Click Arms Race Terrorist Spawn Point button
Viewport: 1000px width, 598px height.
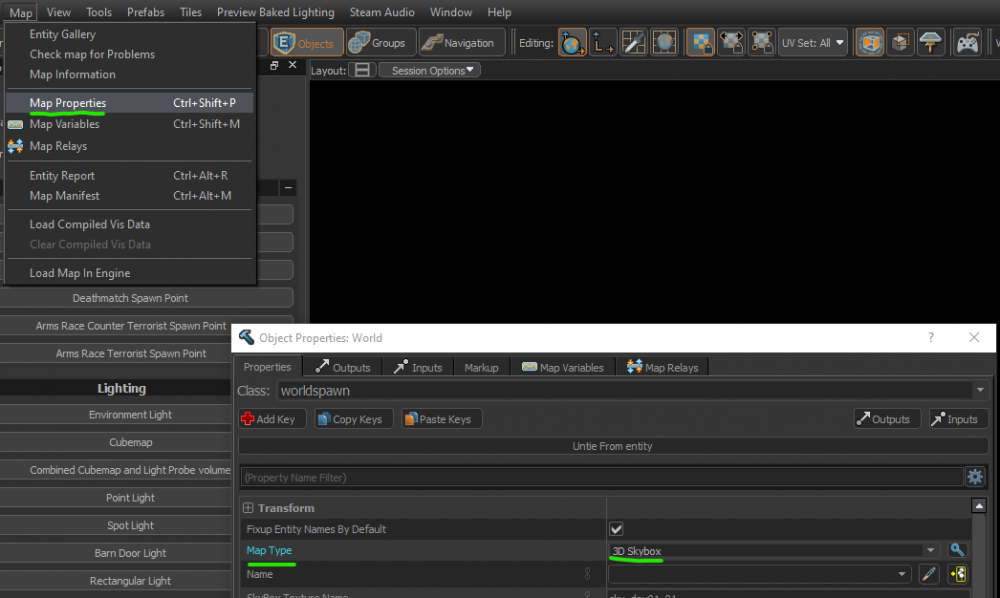(130, 353)
